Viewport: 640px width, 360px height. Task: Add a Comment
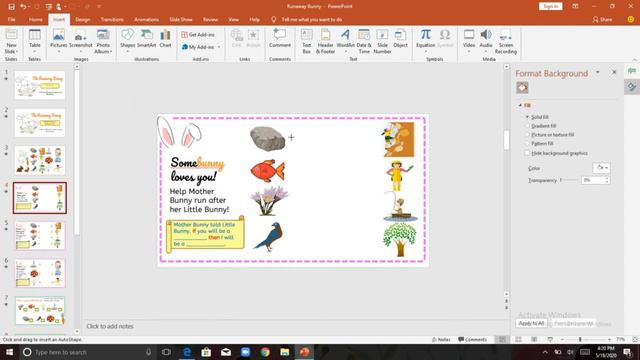280,39
